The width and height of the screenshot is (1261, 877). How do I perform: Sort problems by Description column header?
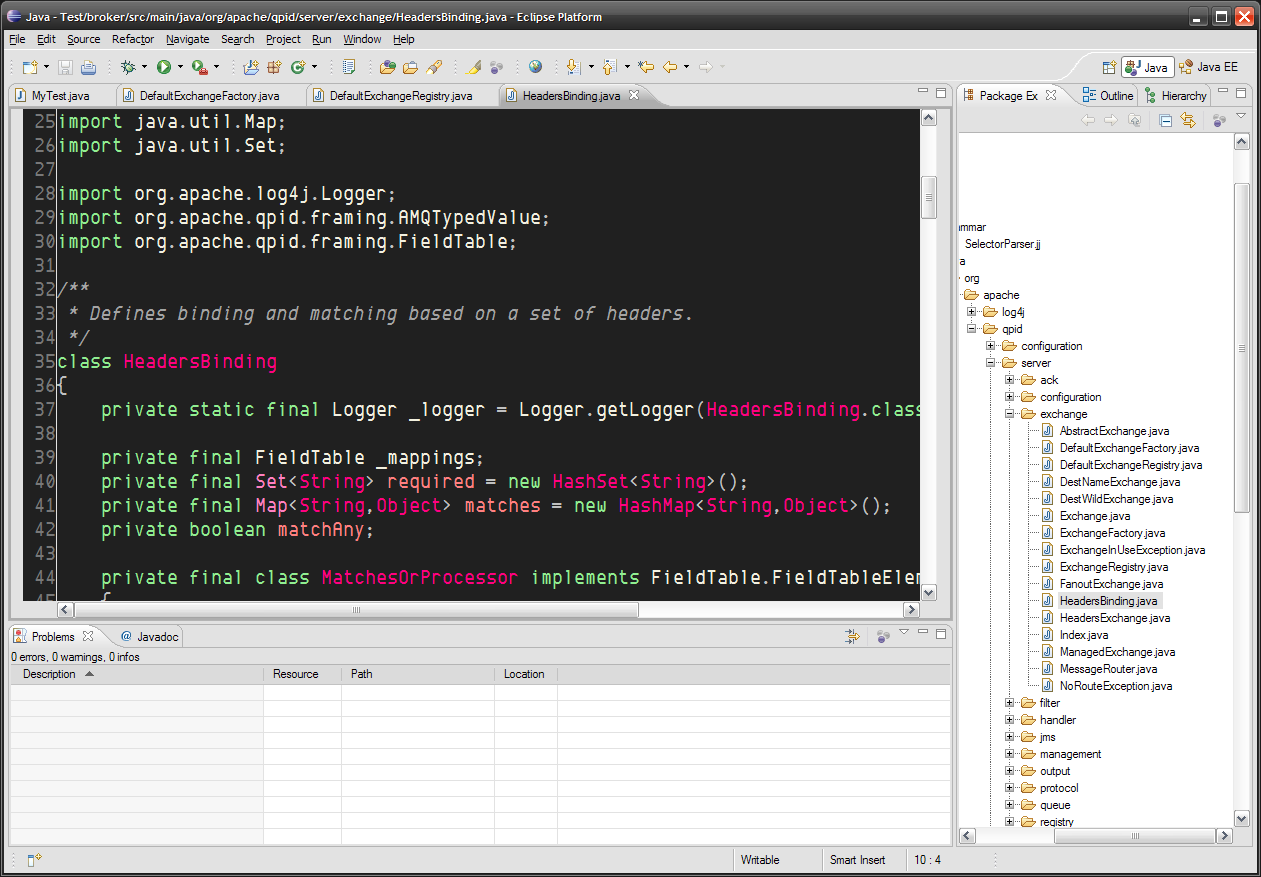pos(50,674)
